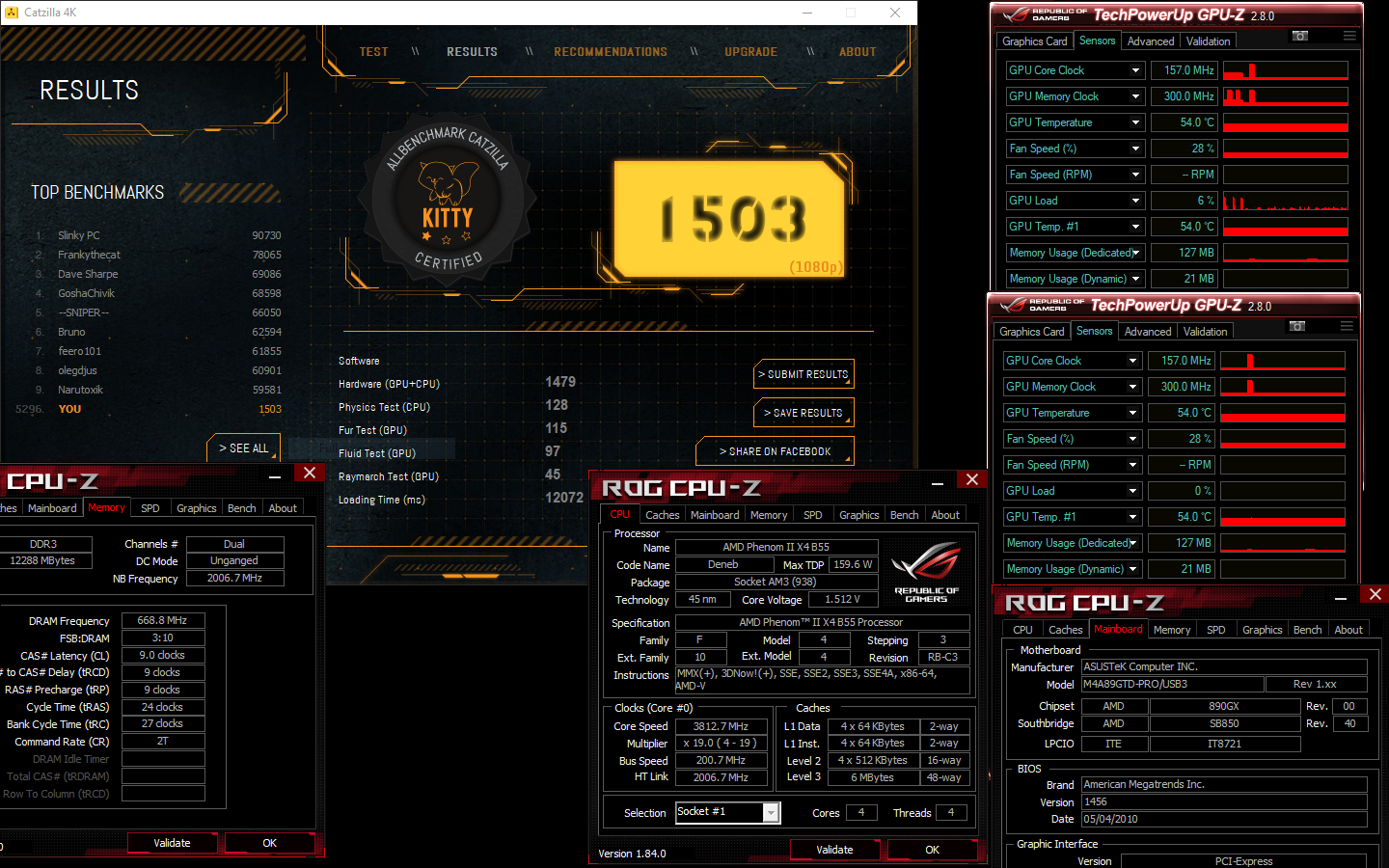Switch to SPD tab in center CPU-Z
Screen dimensions: 1389x868
pos(813,515)
